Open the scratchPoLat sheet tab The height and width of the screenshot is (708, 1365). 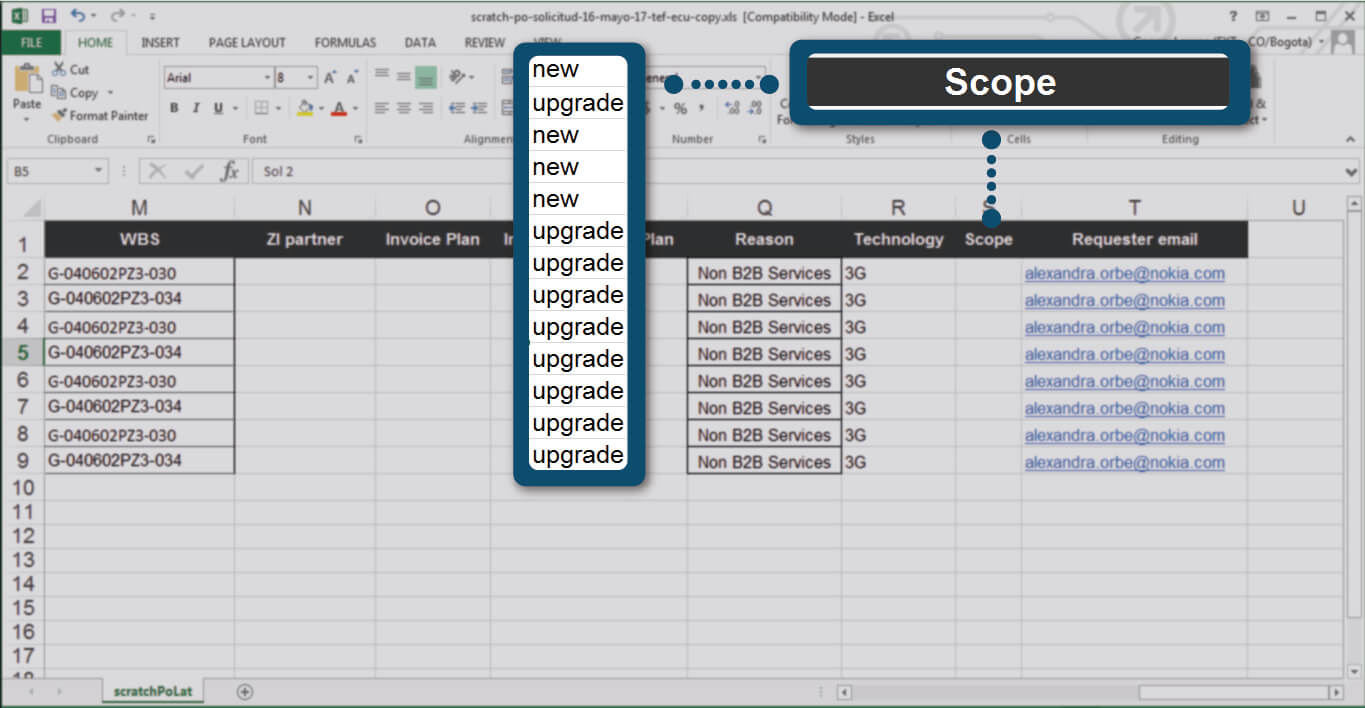153,691
